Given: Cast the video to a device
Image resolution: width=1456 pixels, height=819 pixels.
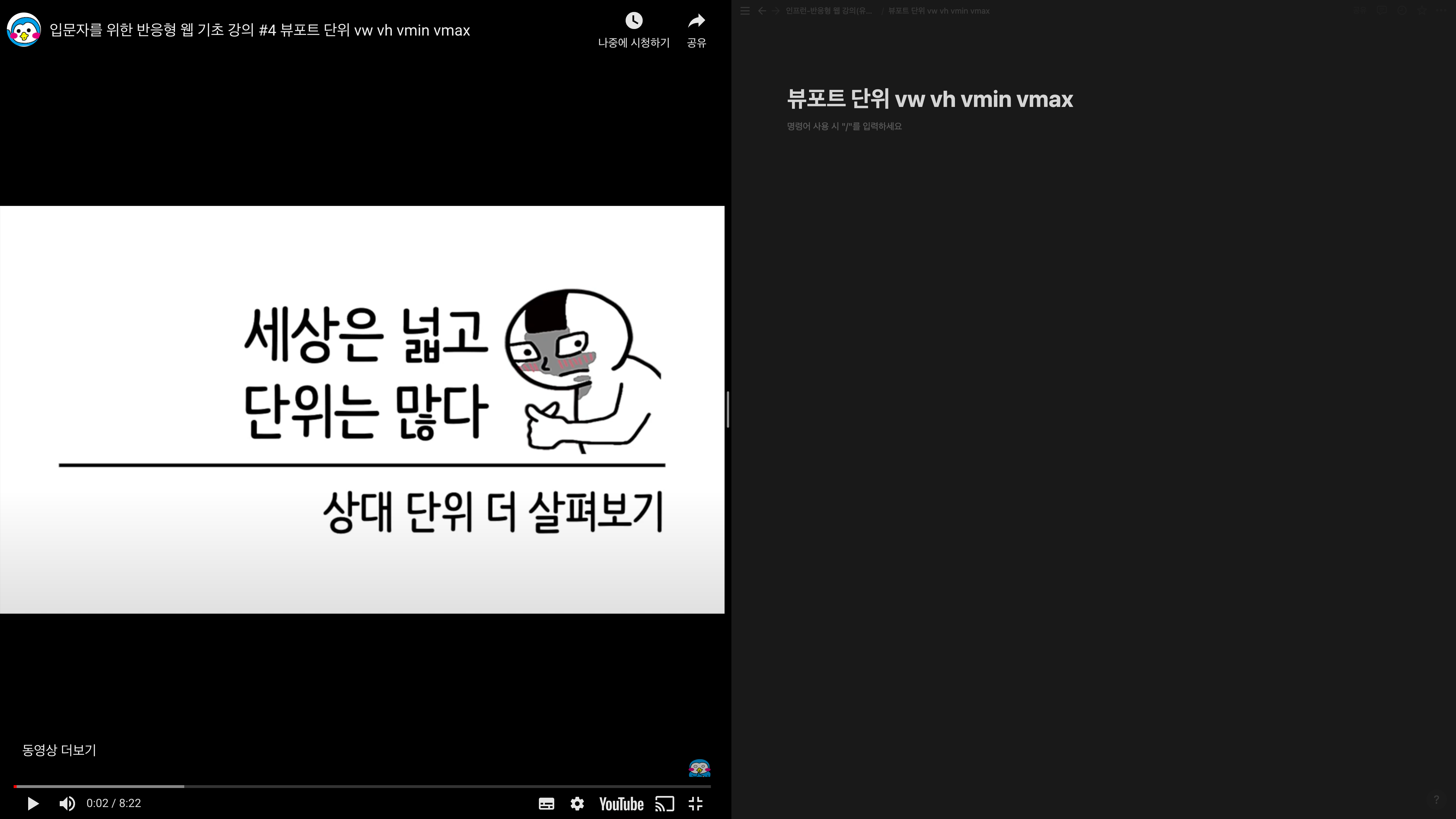Looking at the screenshot, I should pos(665,803).
